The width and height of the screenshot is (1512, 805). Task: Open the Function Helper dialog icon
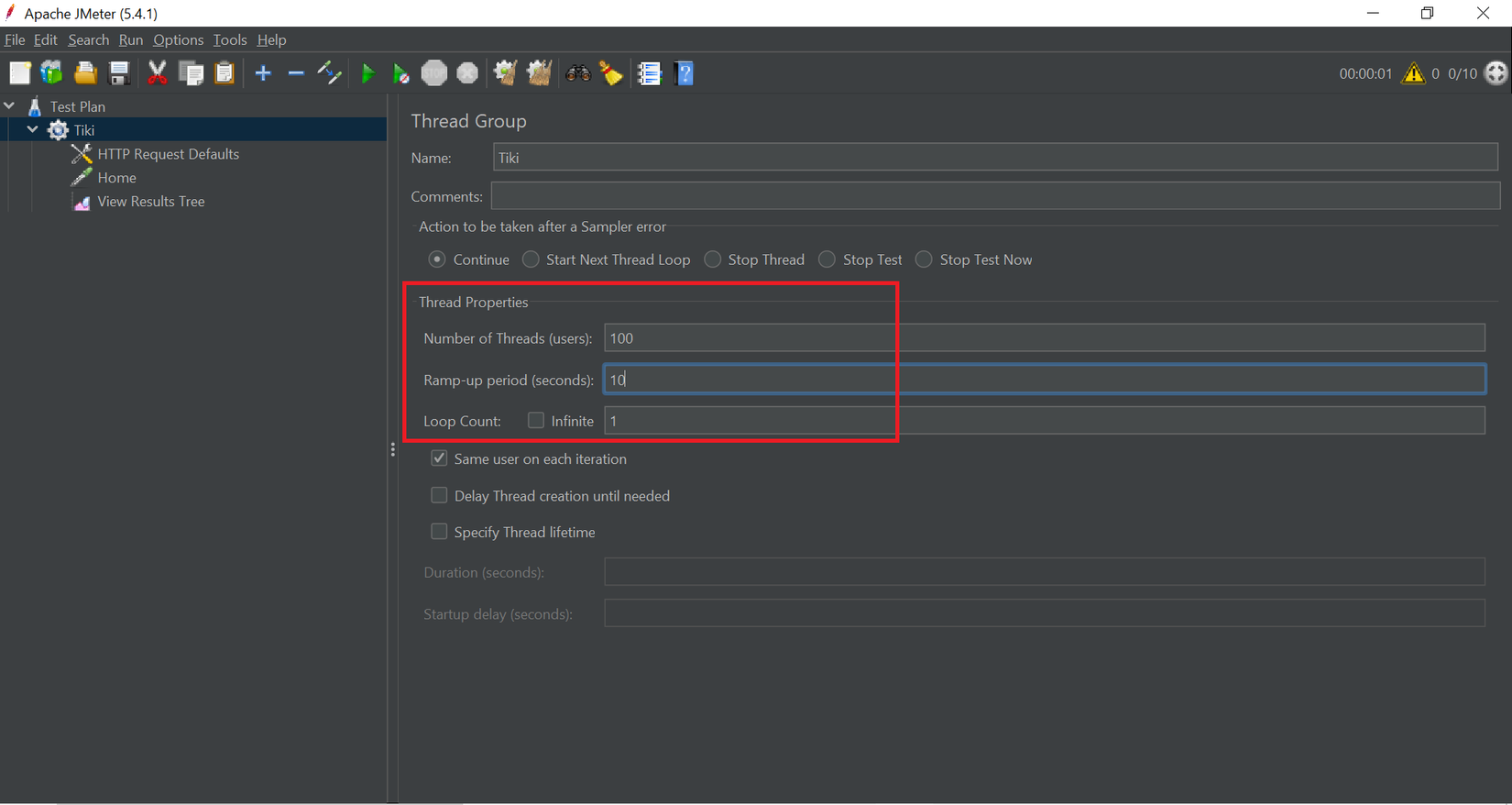(x=650, y=73)
